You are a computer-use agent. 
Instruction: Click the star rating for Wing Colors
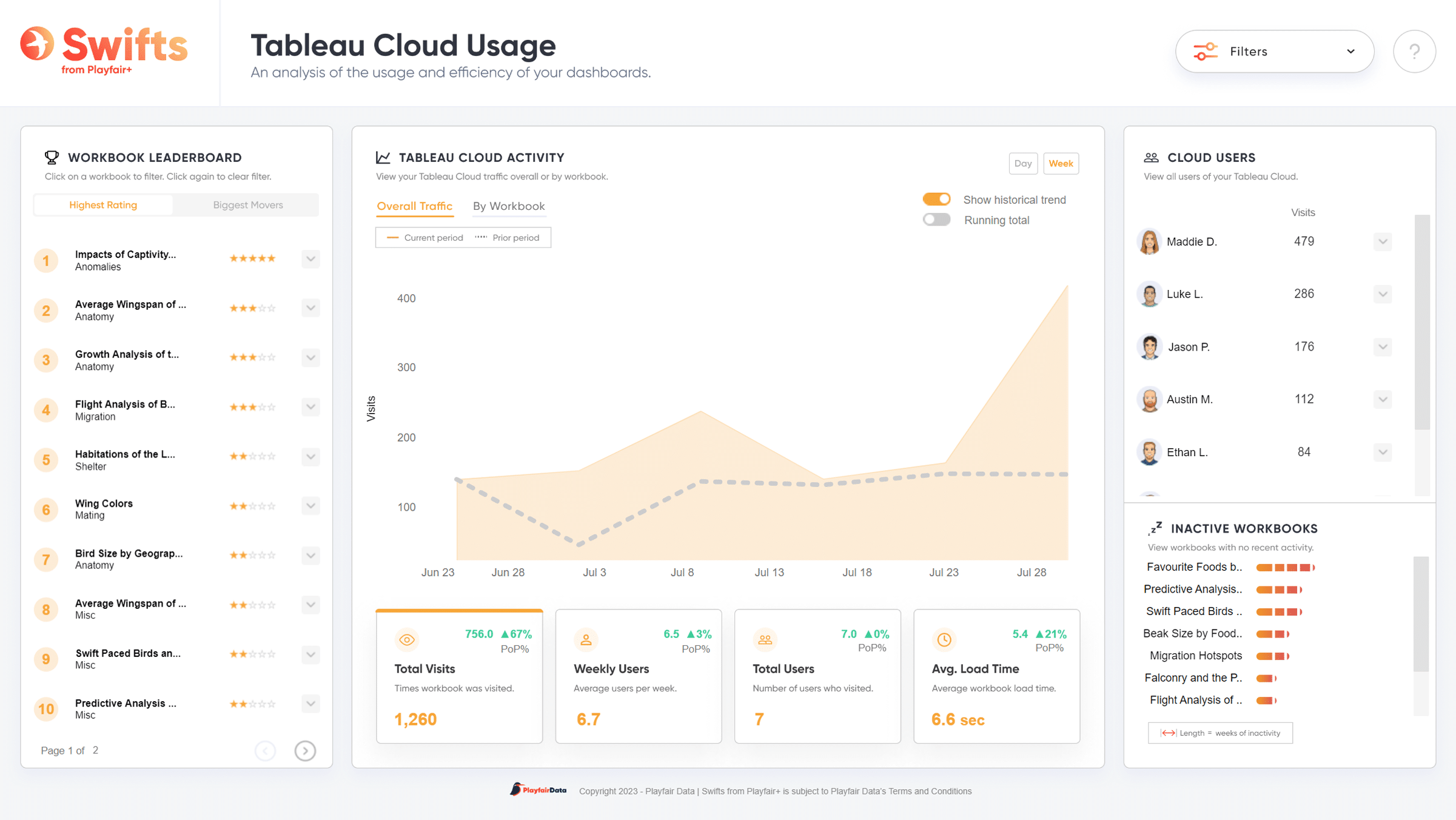[x=252, y=506]
